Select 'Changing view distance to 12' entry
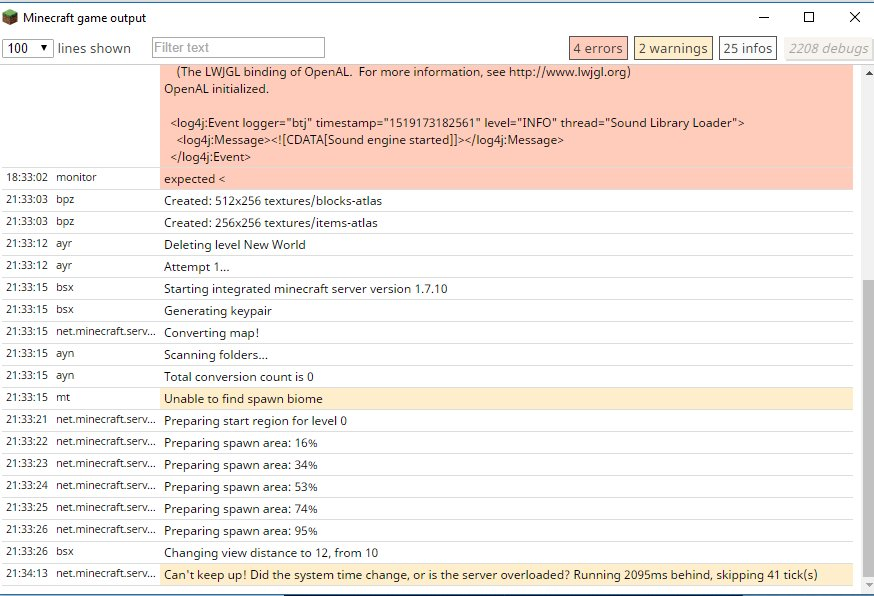 [271, 553]
